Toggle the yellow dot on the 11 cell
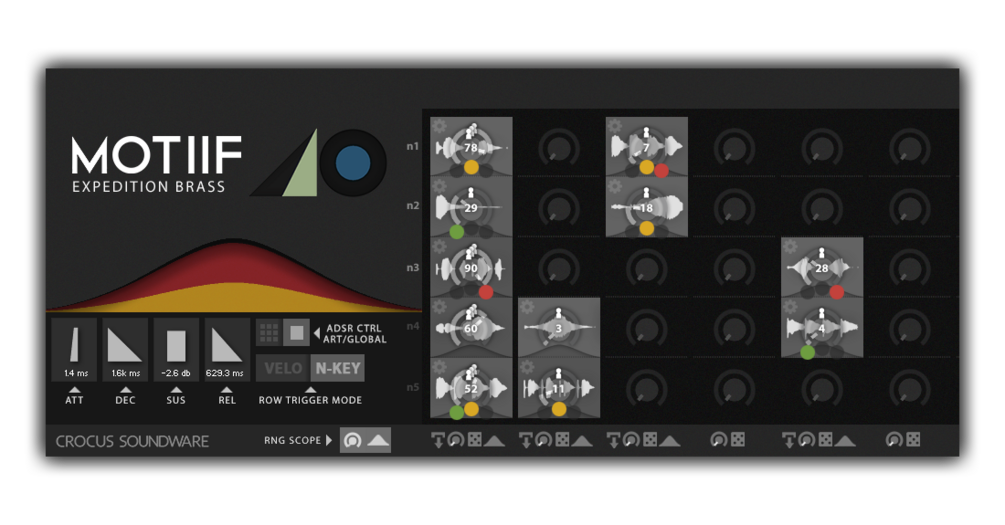Image resolution: width=1005 pixels, height=525 pixels. click(x=559, y=409)
